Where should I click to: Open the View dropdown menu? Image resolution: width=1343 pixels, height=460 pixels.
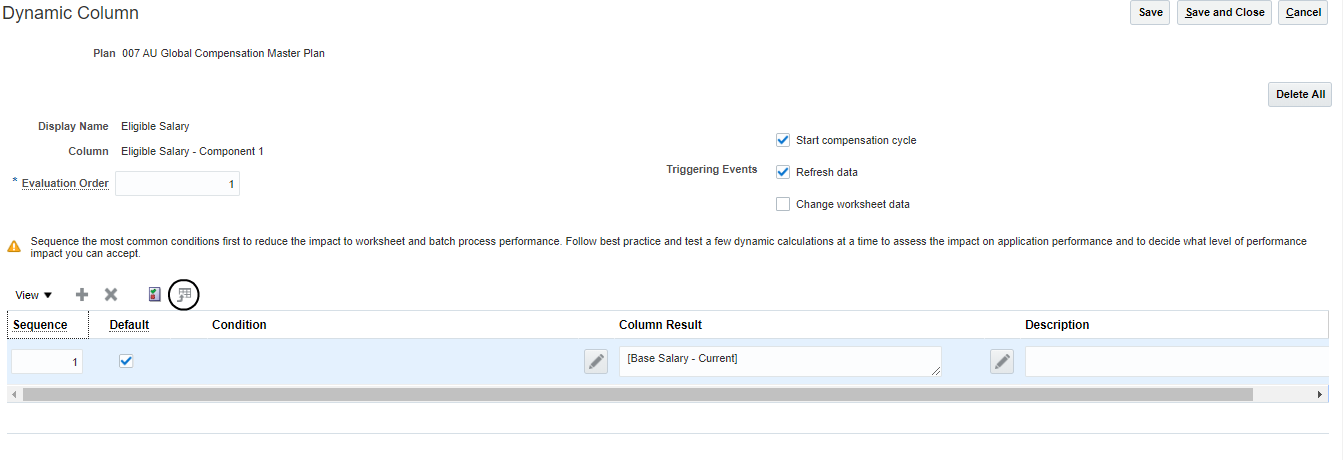pyautogui.click(x=34, y=295)
